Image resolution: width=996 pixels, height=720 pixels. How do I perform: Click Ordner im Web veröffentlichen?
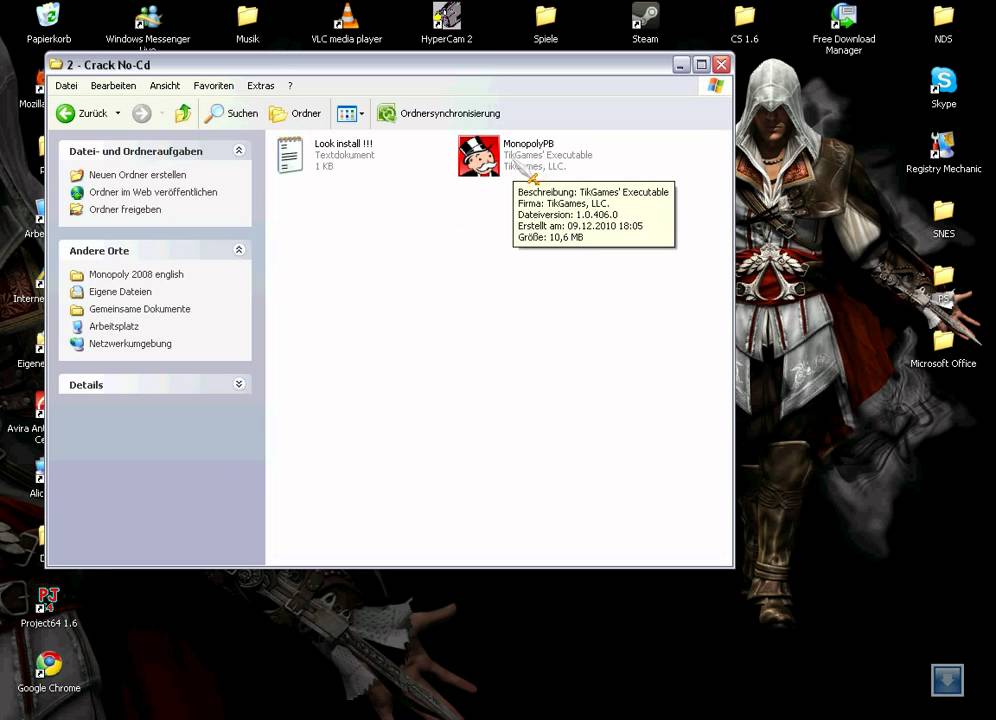(153, 192)
